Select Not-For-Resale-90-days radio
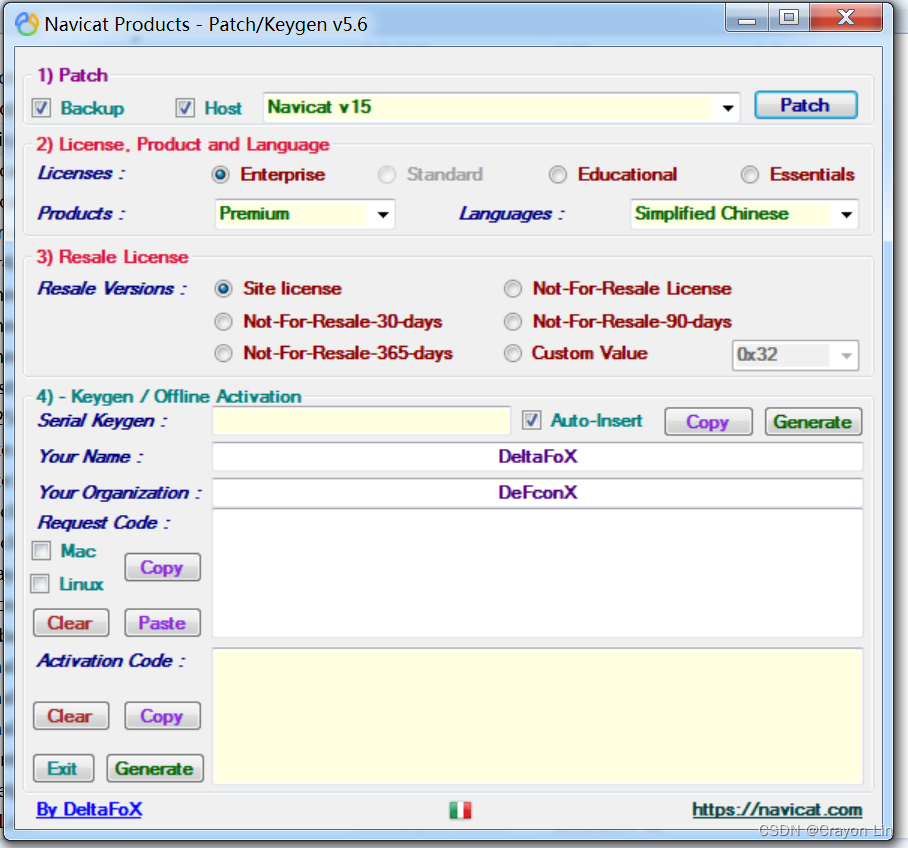 click(513, 321)
